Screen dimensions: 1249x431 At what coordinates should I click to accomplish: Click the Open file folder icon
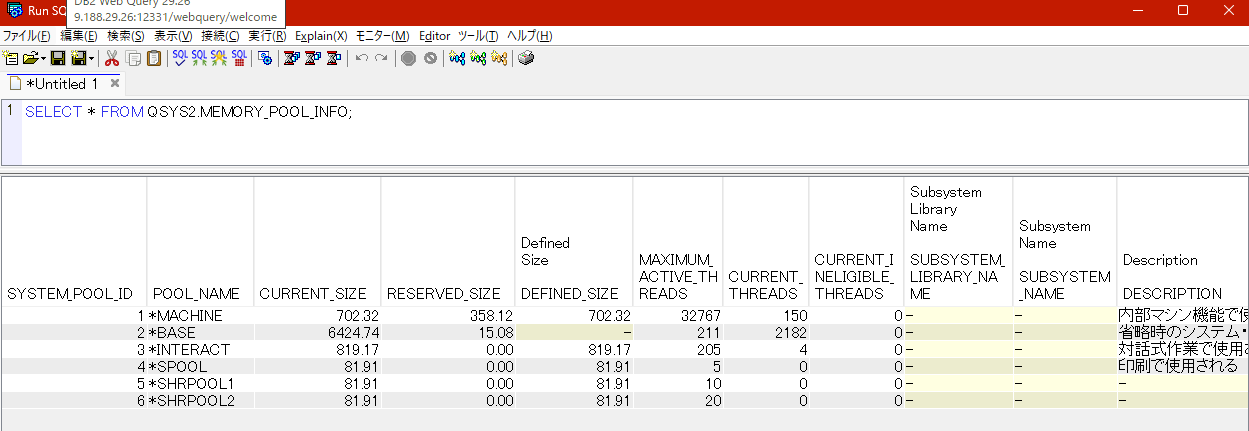30,58
